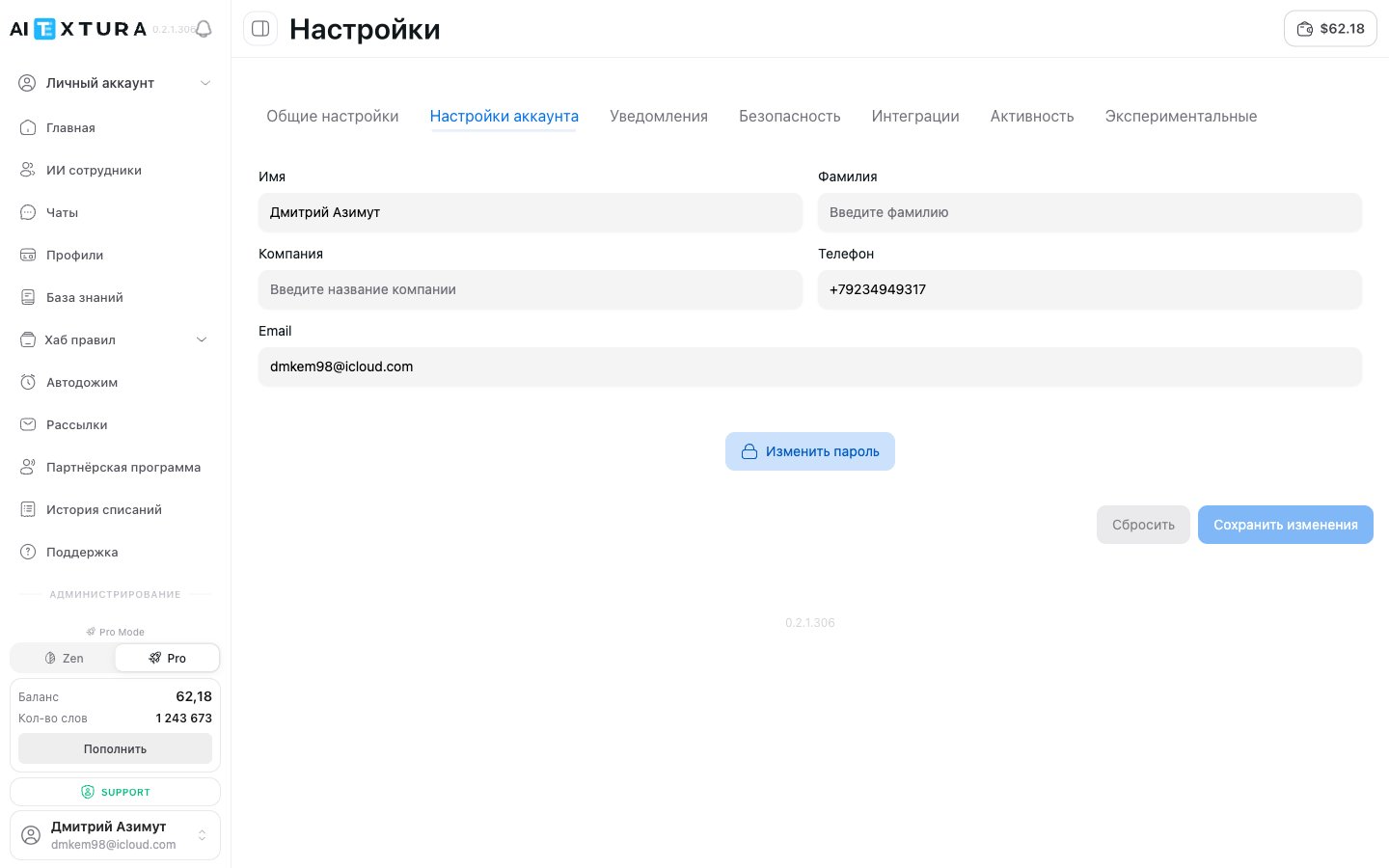Click the shield icon in SUPPORT button

point(88,792)
